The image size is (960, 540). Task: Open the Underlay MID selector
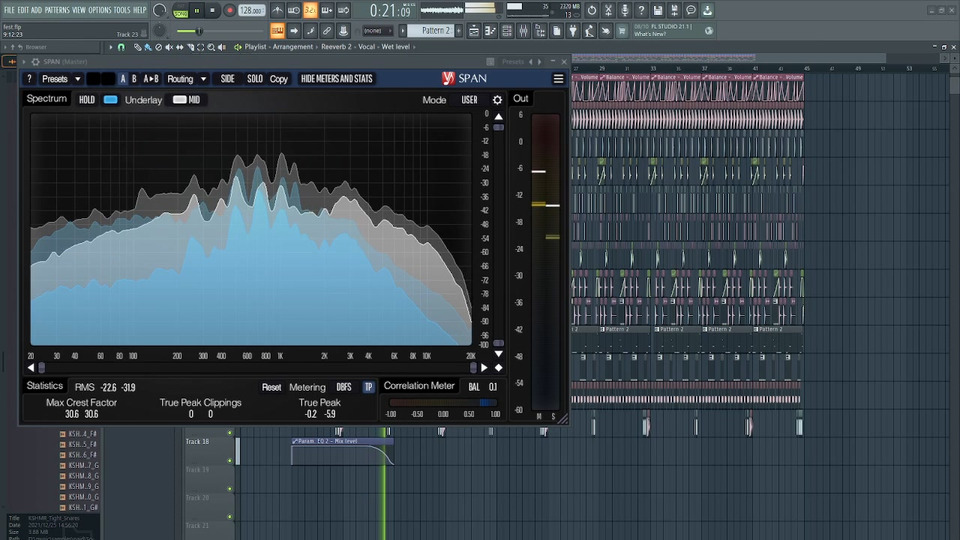(187, 100)
